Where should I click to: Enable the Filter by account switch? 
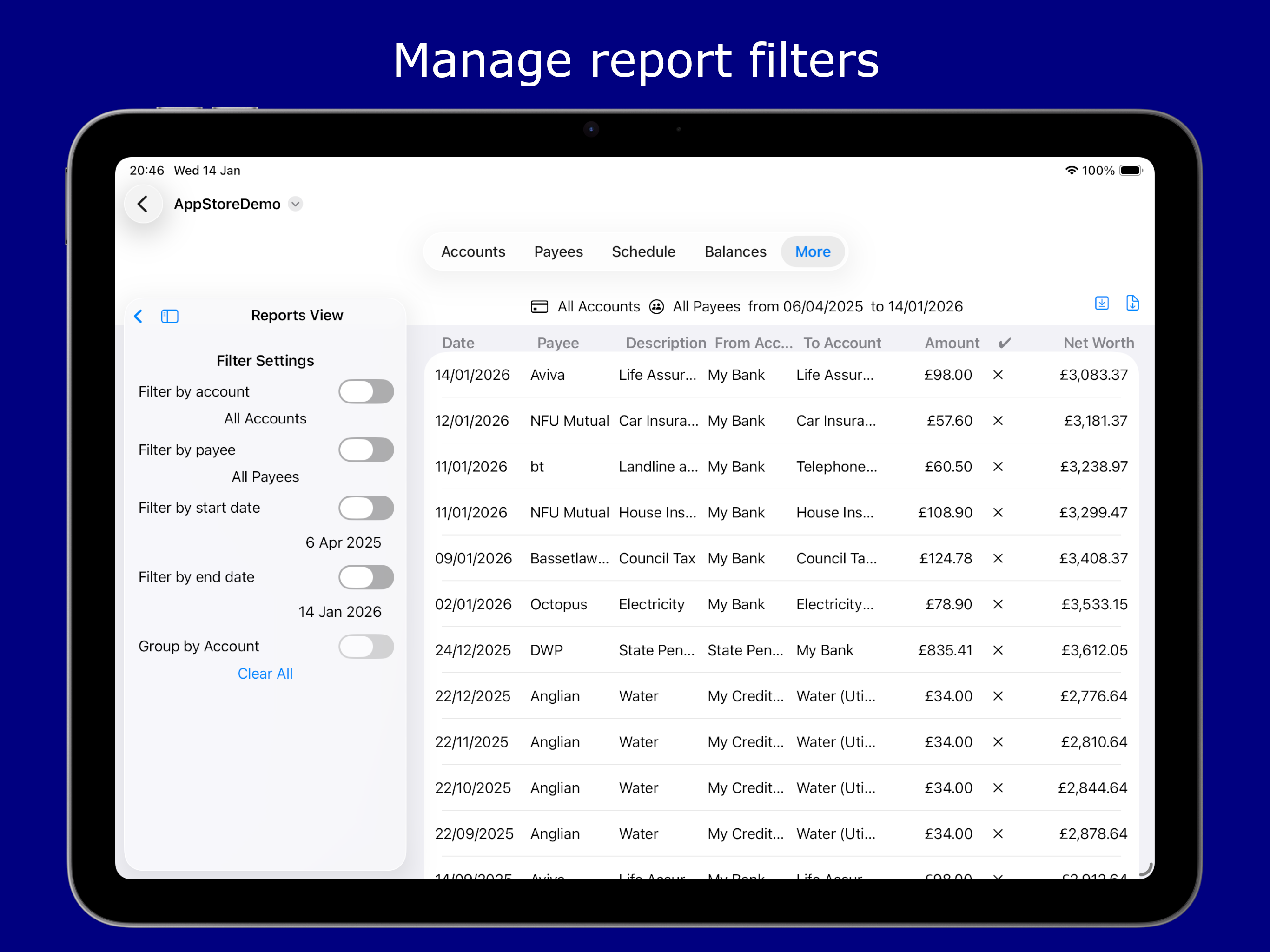tap(366, 391)
